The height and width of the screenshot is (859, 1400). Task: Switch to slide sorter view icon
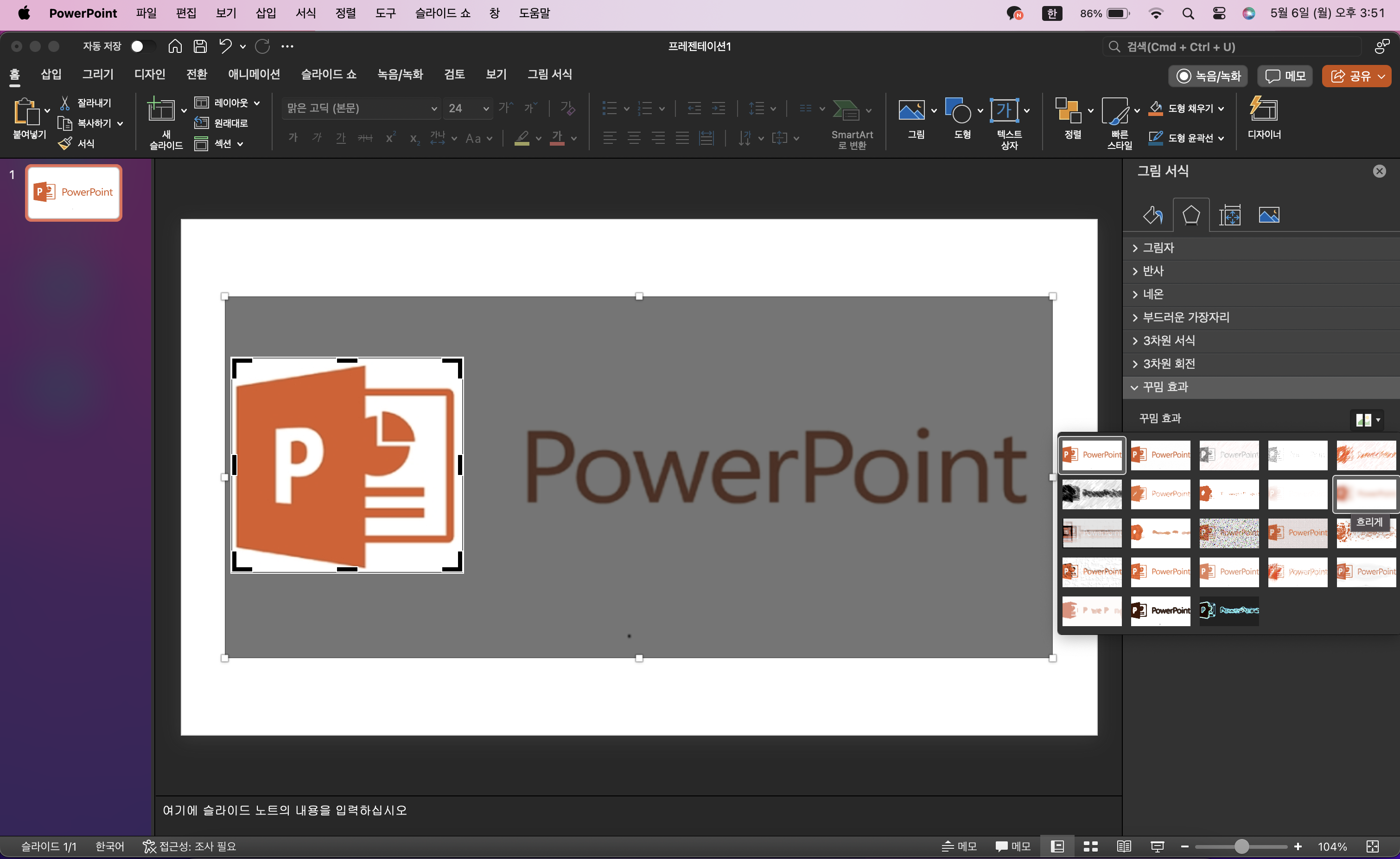pos(1090,846)
